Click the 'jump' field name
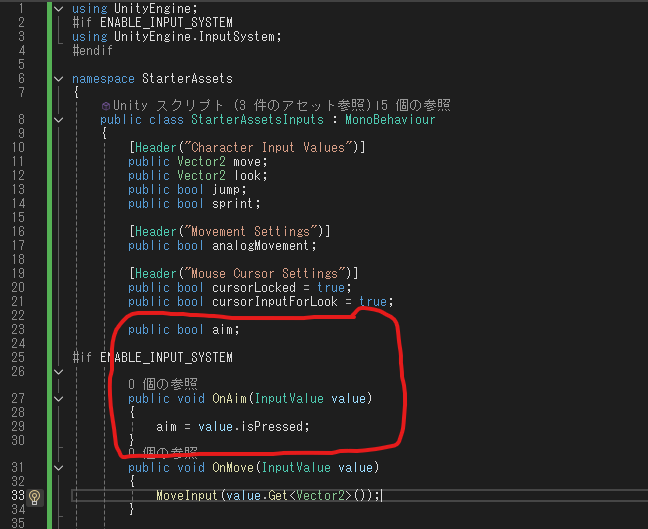This screenshot has width=648, height=529. point(226,189)
